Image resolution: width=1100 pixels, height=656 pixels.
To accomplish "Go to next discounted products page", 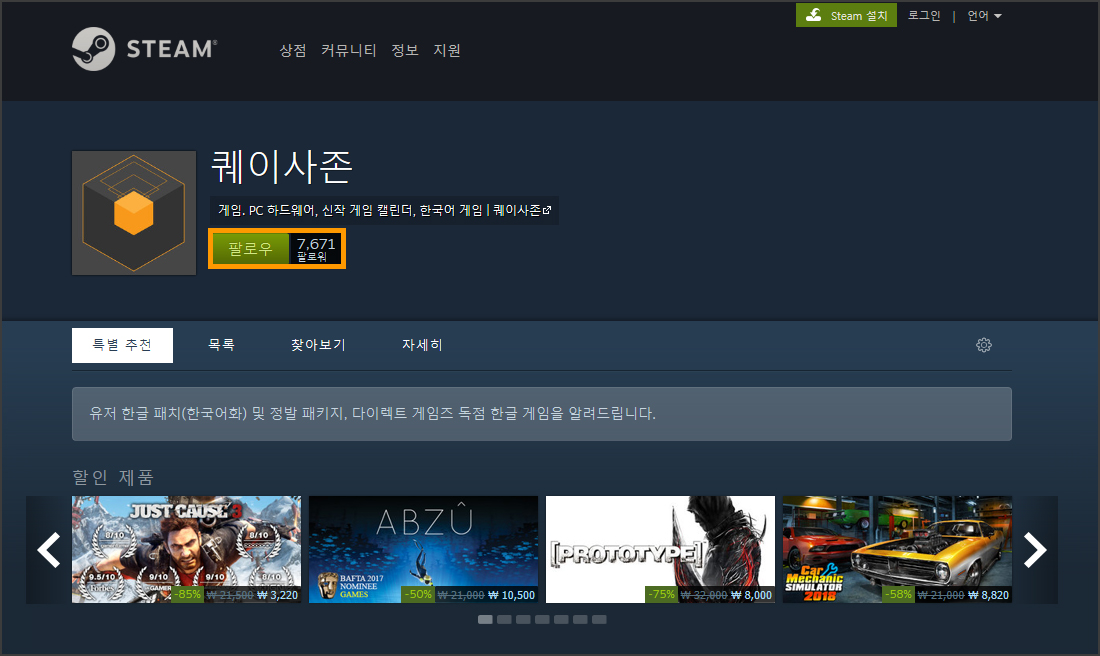I will click(1035, 549).
